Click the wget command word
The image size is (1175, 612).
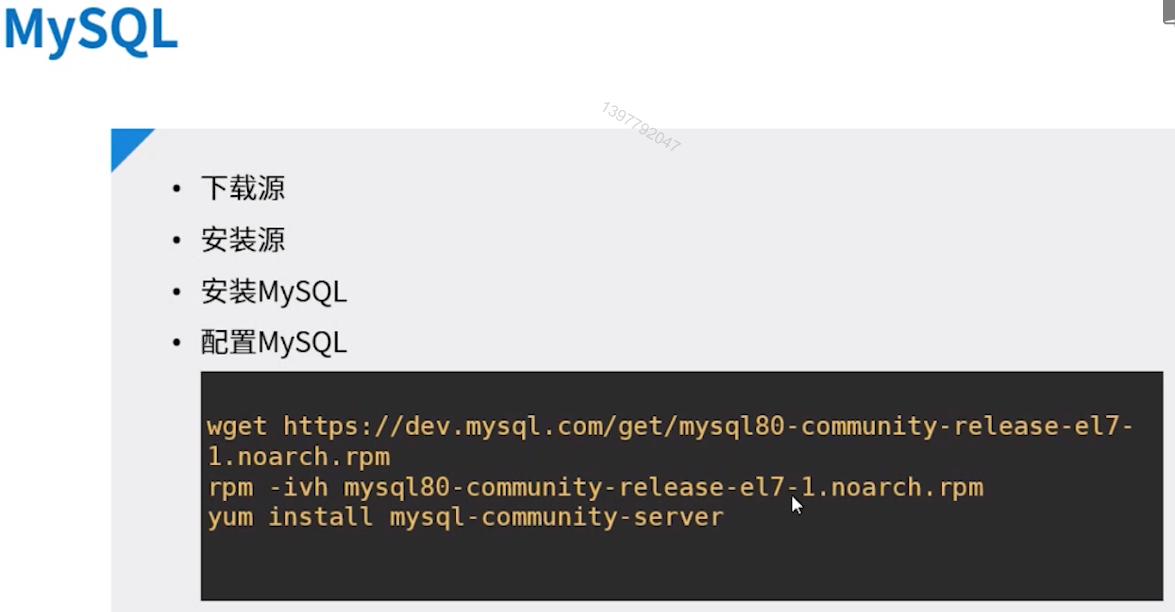point(237,427)
